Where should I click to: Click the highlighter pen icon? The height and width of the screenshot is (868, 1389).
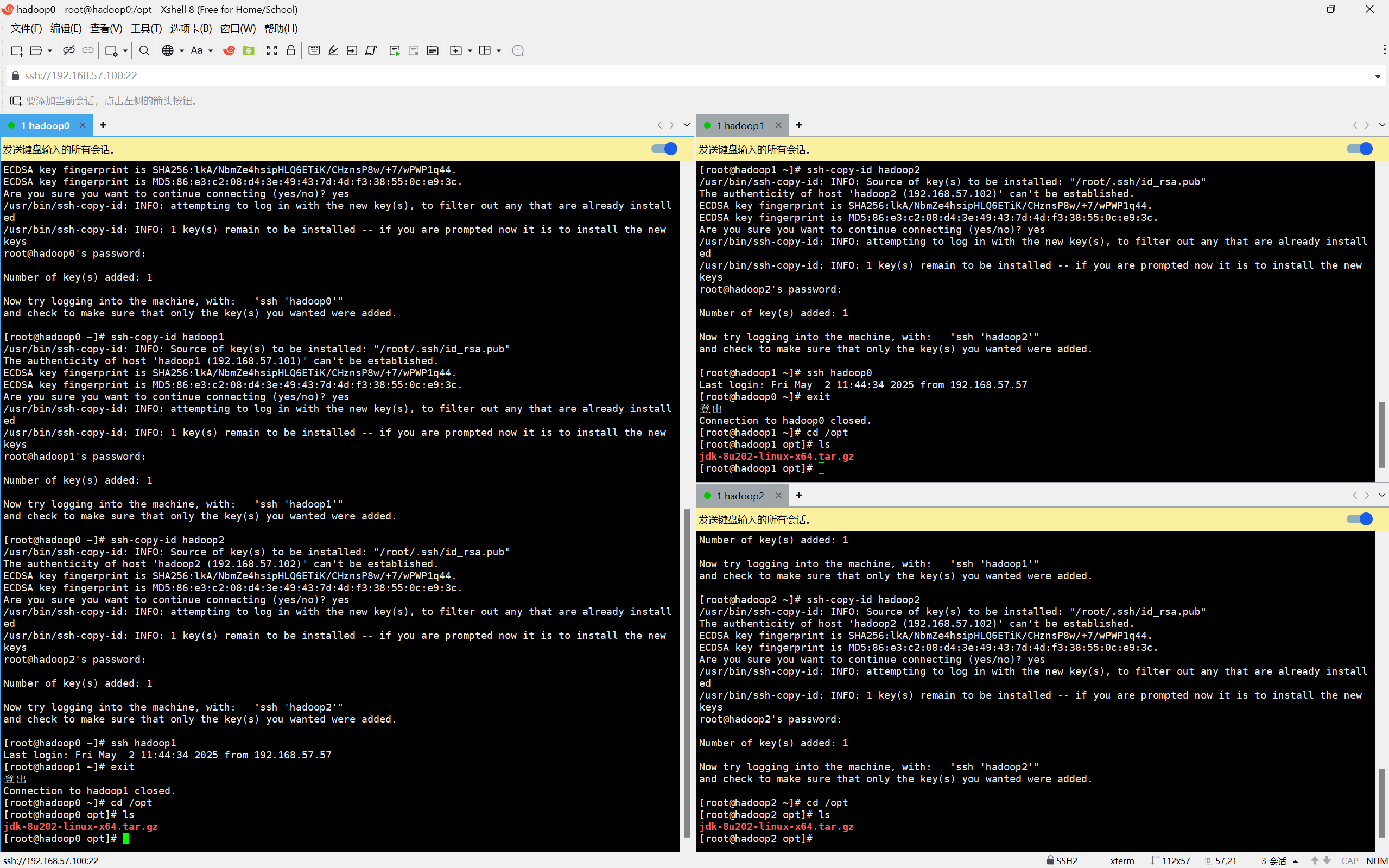[x=333, y=50]
